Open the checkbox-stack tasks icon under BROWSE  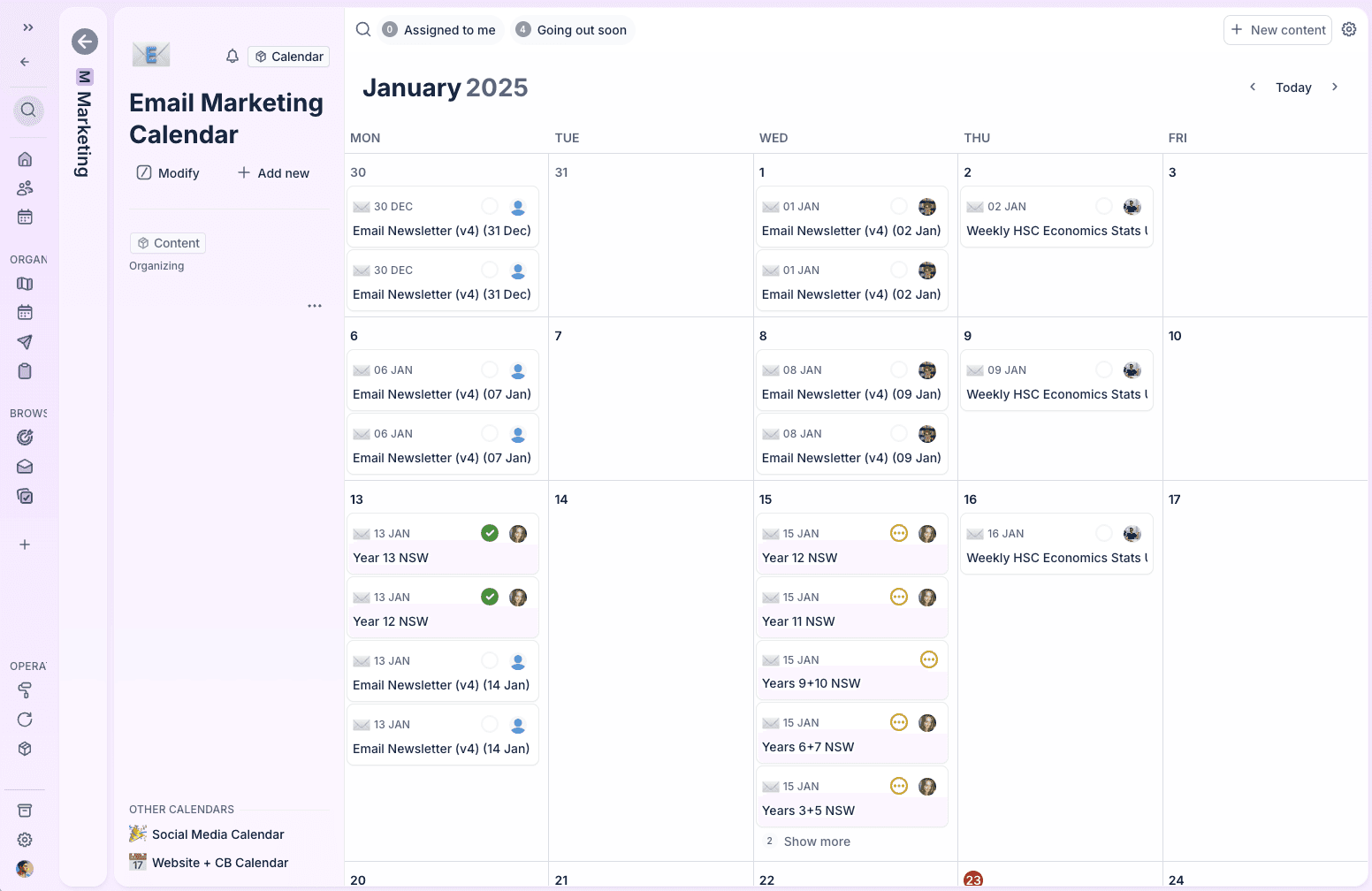point(25,496)
